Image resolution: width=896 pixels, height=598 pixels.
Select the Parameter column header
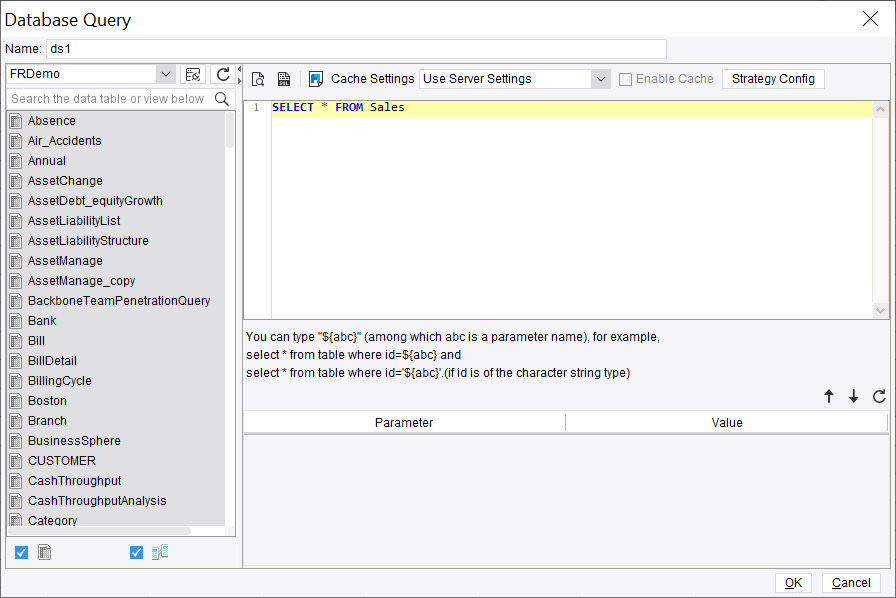[x=404, y=421]
